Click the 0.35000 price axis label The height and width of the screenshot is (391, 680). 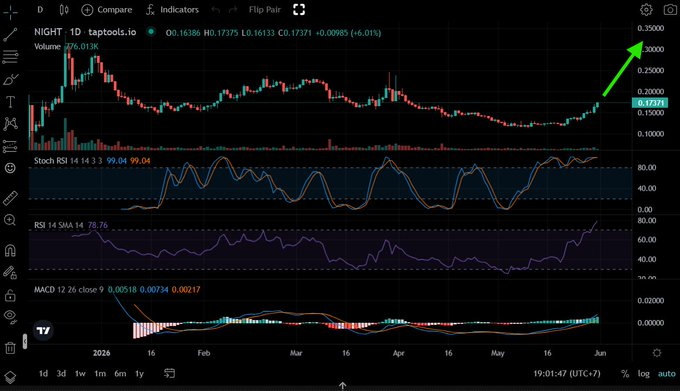coord(651,28)
